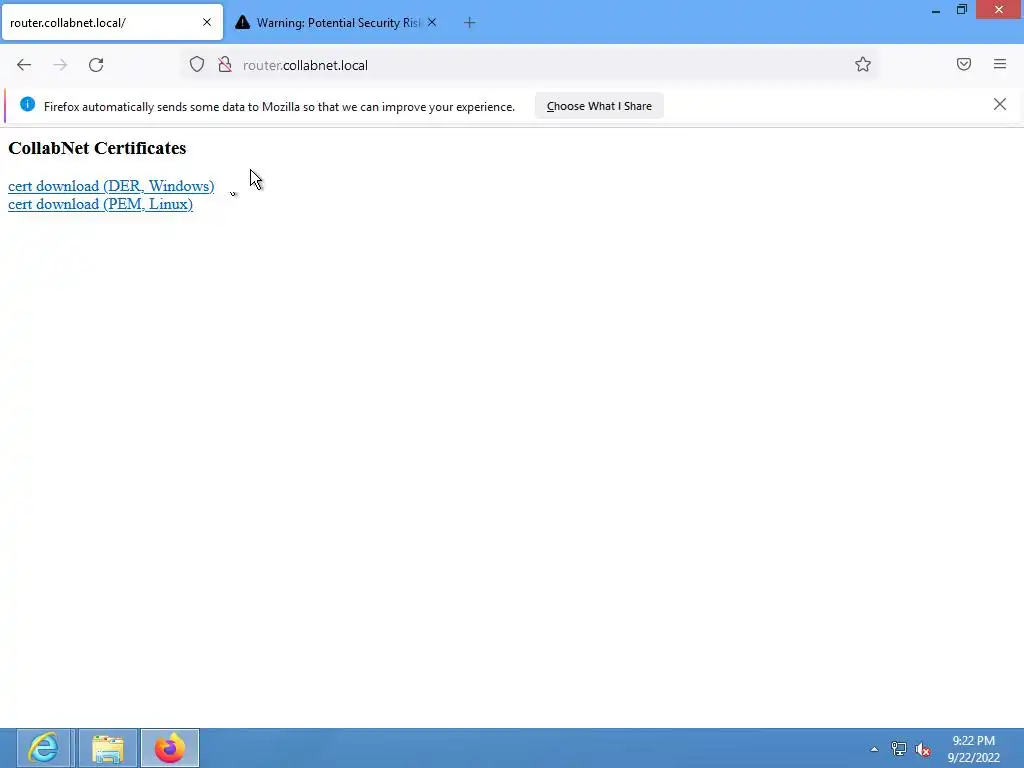Download the PEM Linux certificate
The image size is (1024, 768).
(x=101, y=204)
